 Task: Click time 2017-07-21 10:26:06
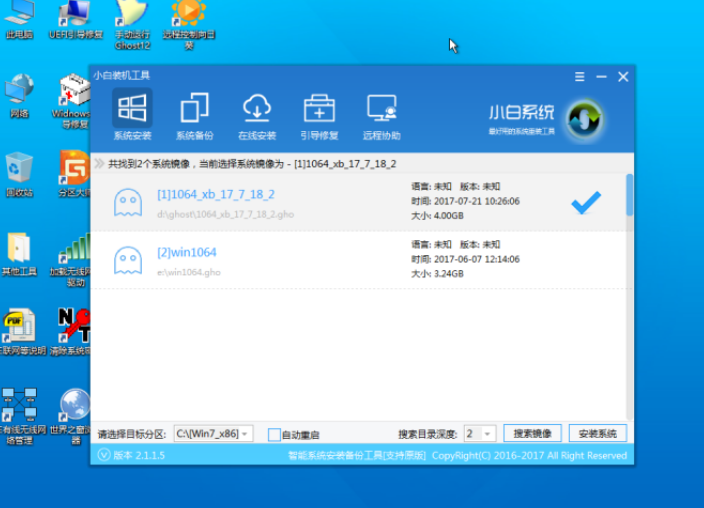point(477,201)
